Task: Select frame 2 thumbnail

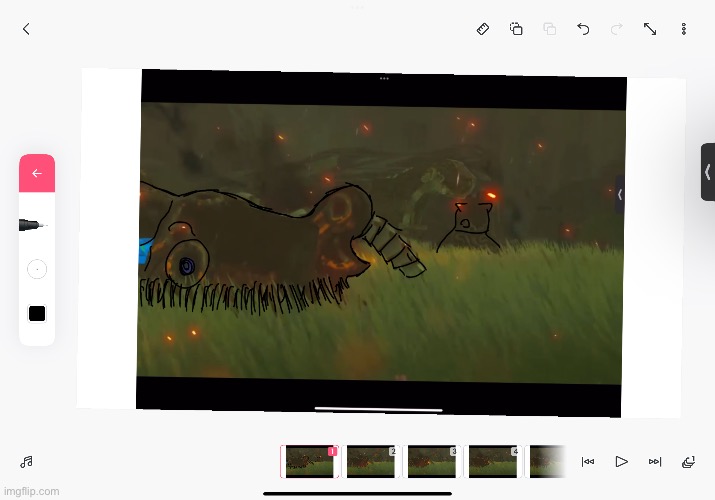Action: click(x=371, y=462)
